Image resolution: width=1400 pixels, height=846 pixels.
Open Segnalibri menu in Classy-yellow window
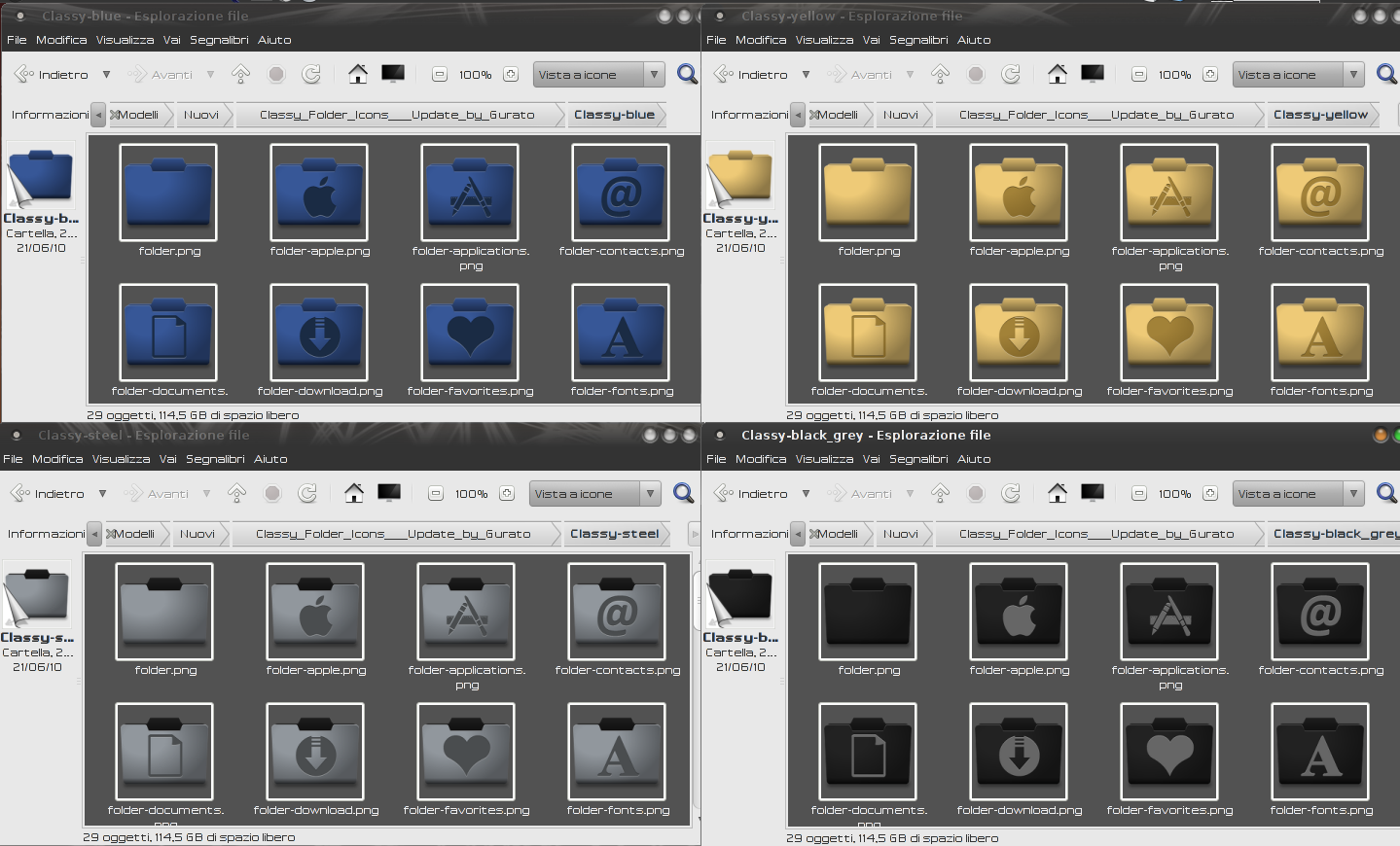click(918, 40)
